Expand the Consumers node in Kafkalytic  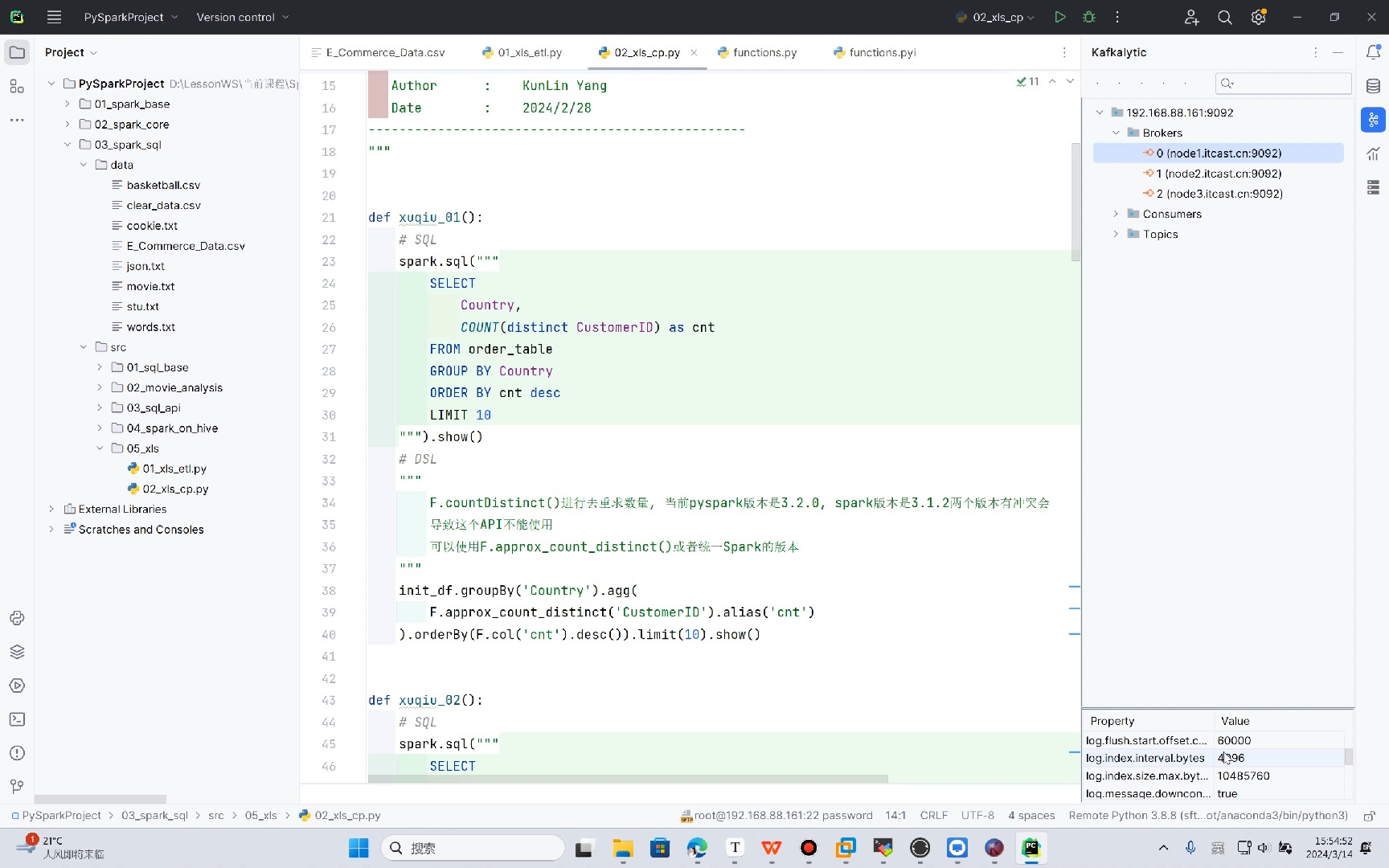click(1116, 214)
